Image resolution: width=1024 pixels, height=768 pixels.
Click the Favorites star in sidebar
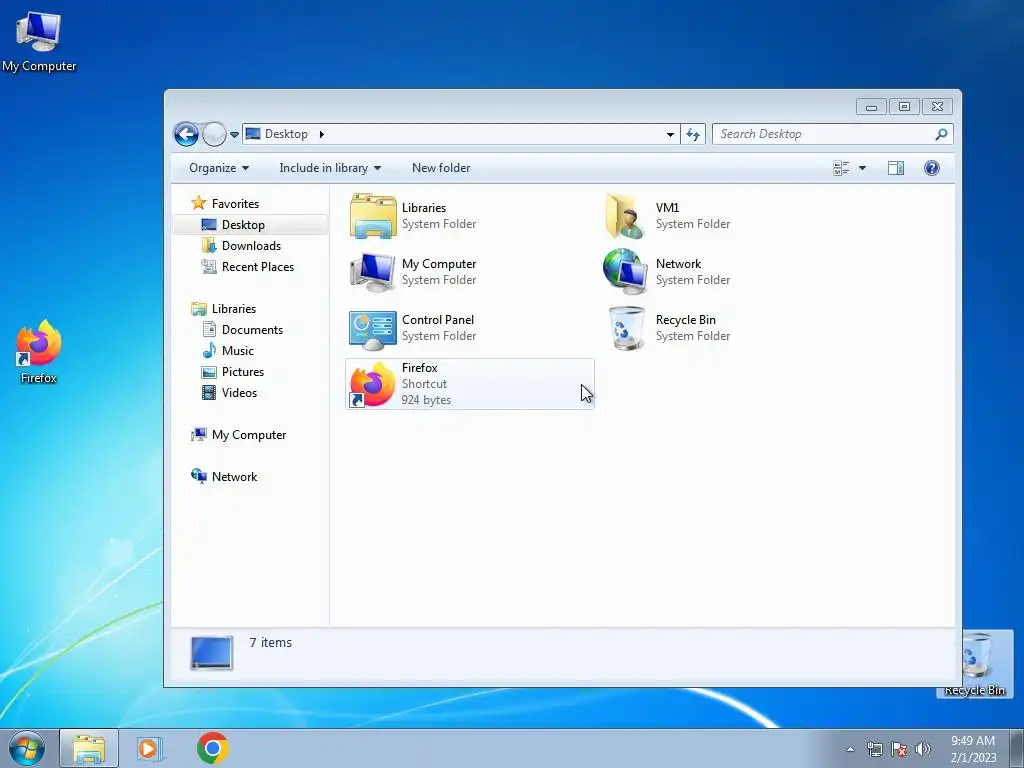[x=199, y=203]
